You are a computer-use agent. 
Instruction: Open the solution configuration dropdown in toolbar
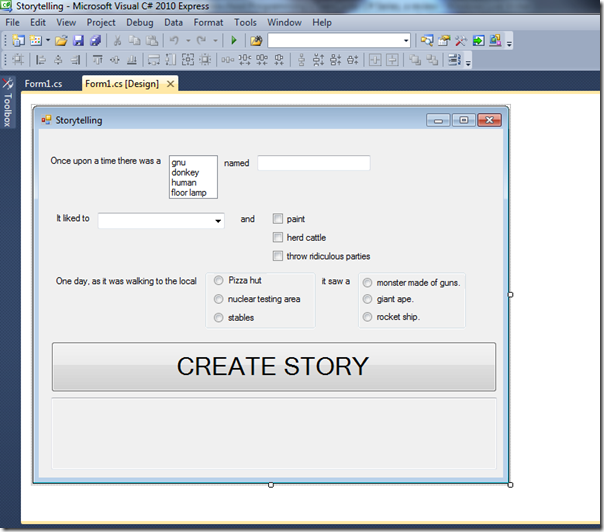(x=405, y=41)
